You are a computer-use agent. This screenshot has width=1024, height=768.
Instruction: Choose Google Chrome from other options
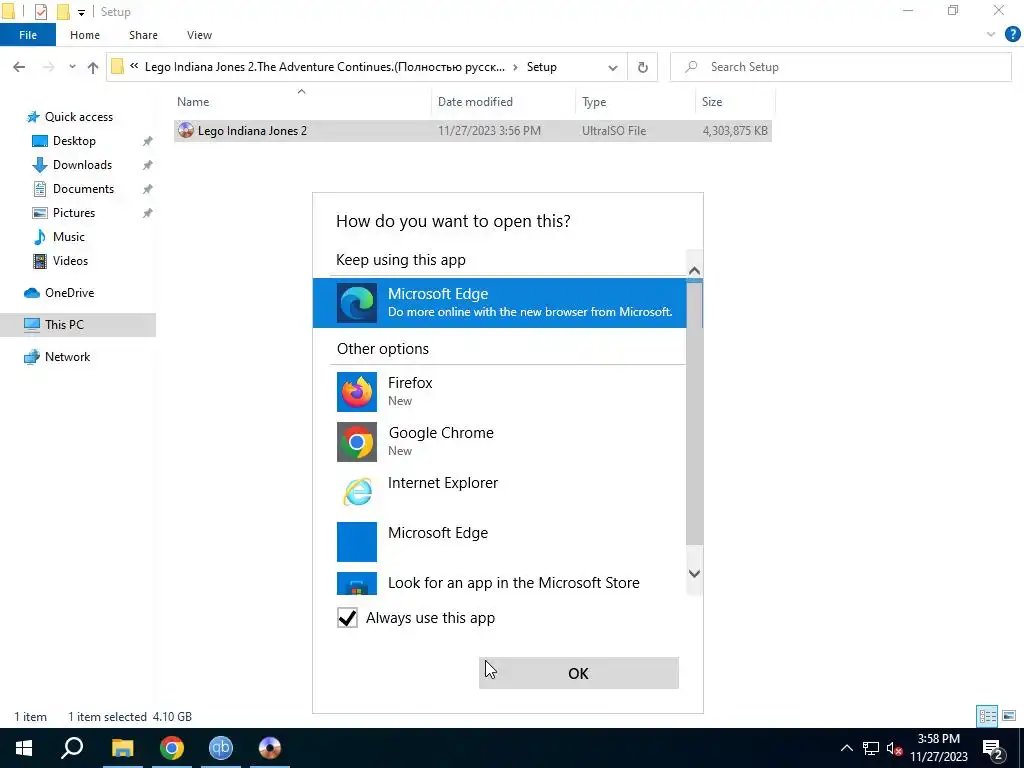pyautogui.click(x=500, y=441)
